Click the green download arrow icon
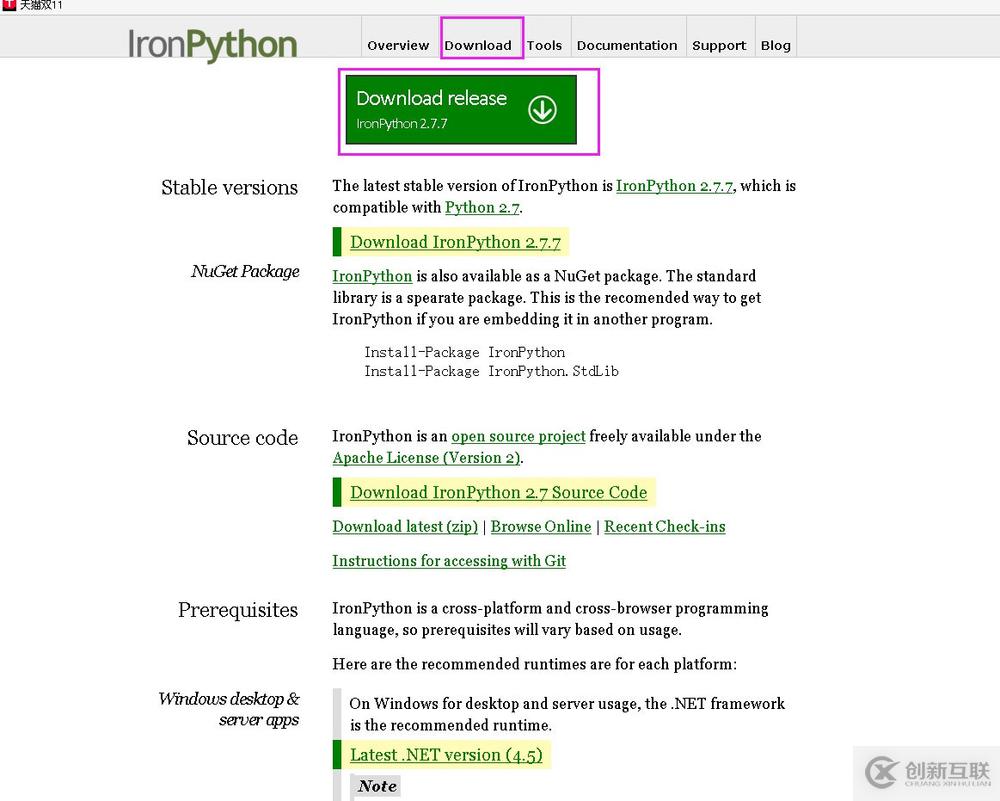 pos(543,109)
